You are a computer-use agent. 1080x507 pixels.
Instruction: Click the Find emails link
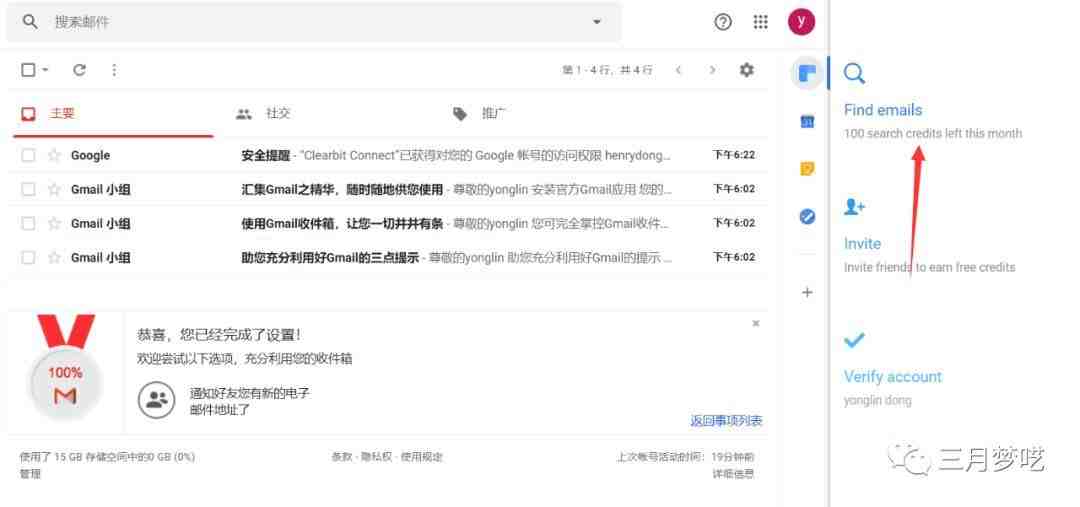pyautogui.click(x=882, y=110)
